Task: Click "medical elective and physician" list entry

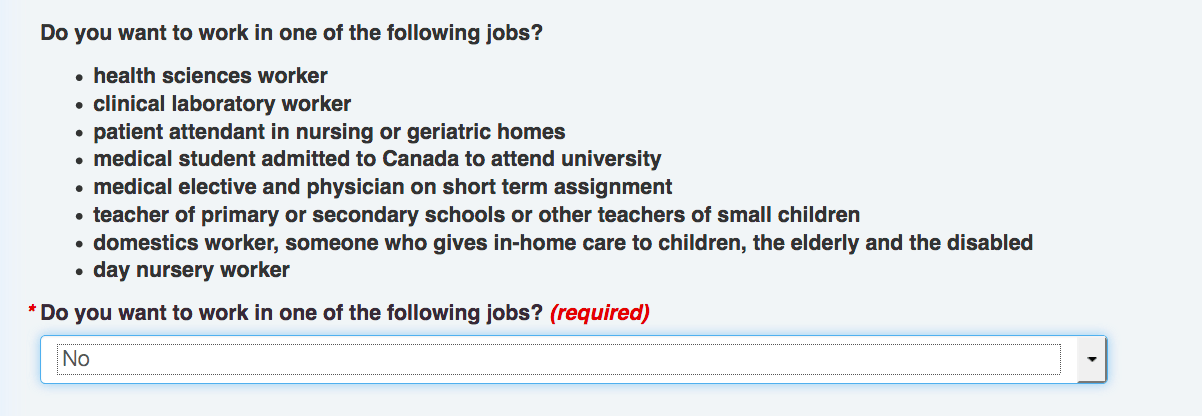Action: pos(383,187)
